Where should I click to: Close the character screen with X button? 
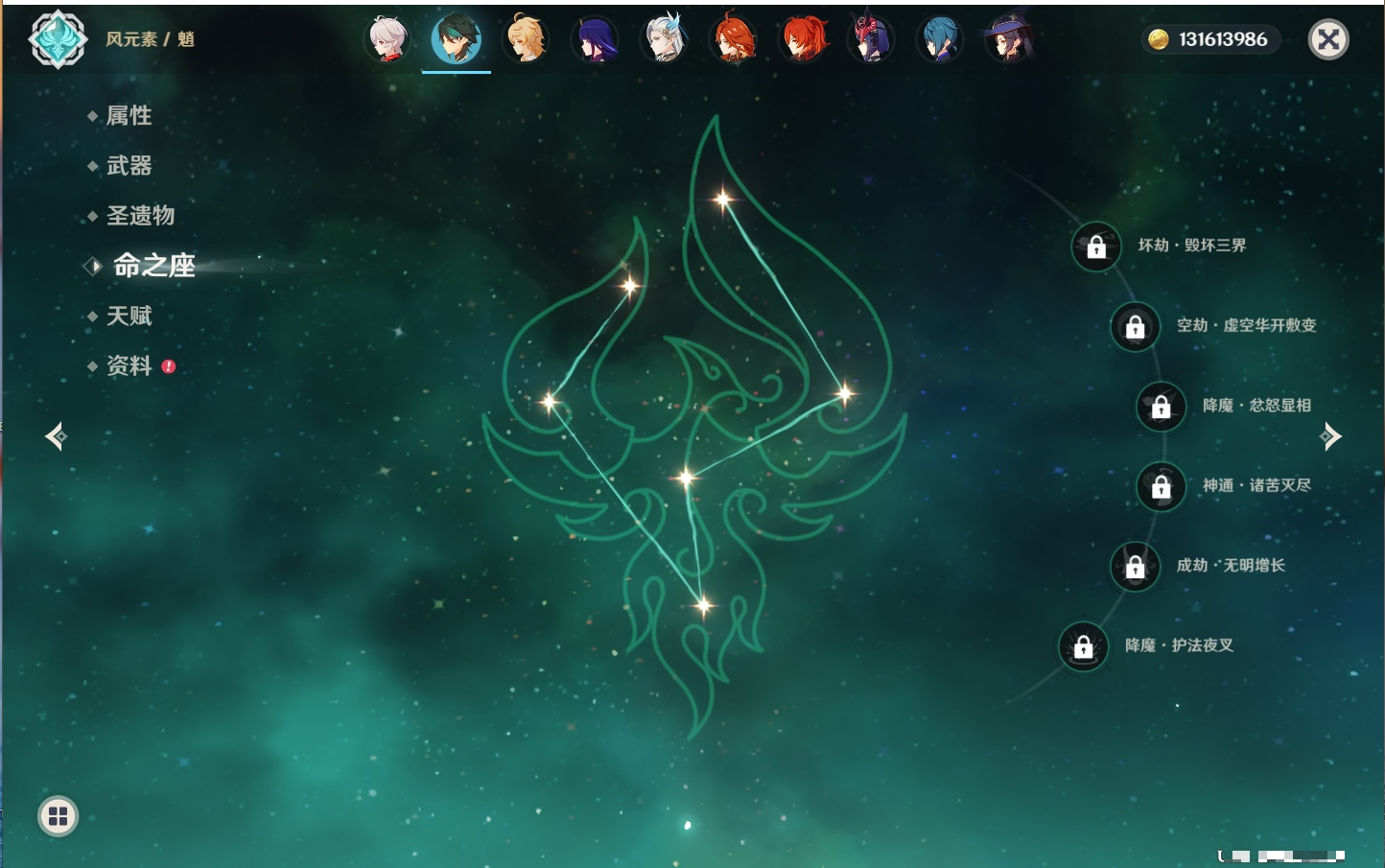(x=1328, y=39)
